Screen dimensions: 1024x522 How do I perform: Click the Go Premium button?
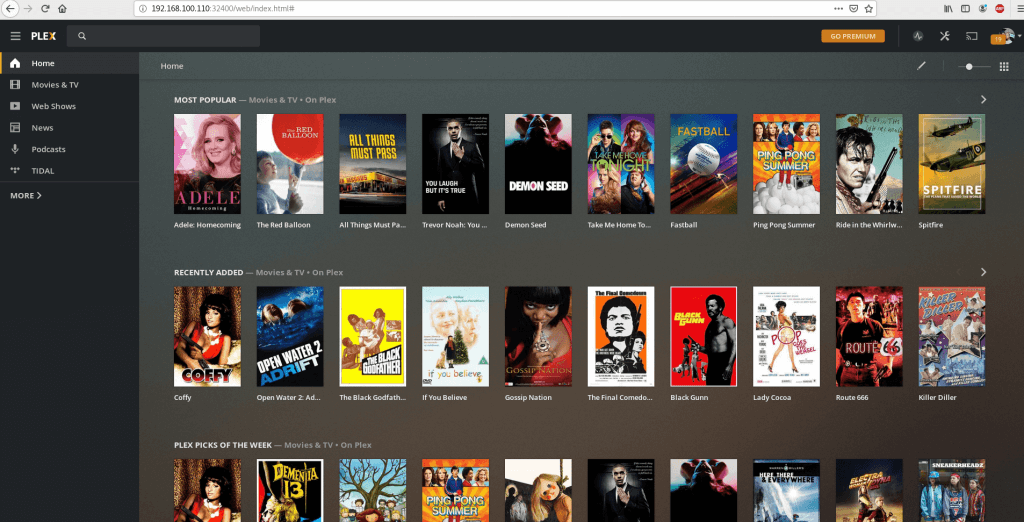(x=853, y=36)
